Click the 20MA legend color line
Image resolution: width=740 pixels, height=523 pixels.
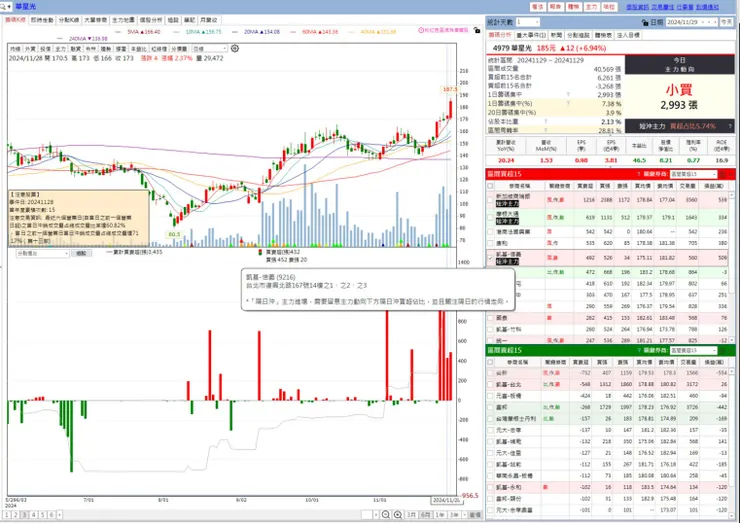pos(237,32)
